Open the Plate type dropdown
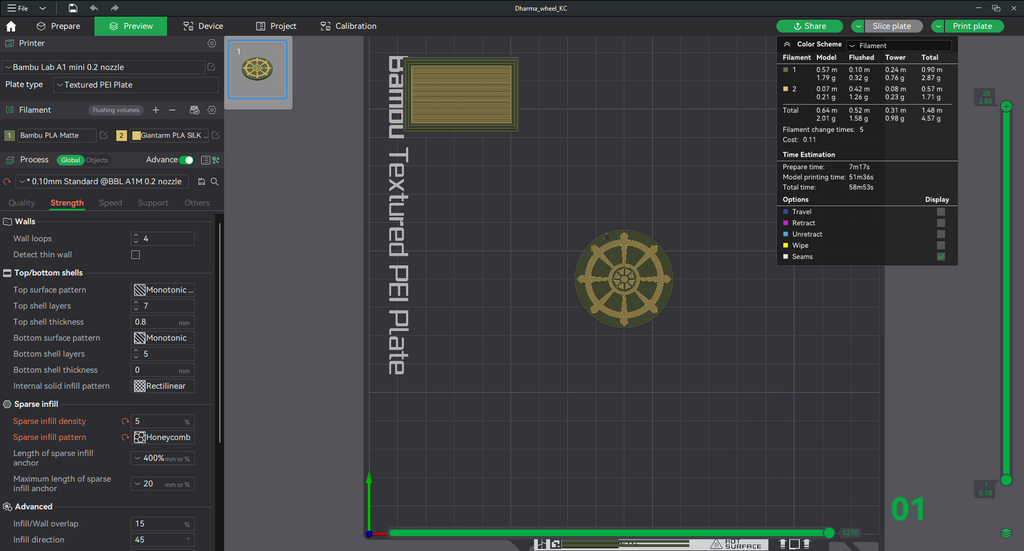1024x551 pixels. pyautogui.click(x=136, y=85)
